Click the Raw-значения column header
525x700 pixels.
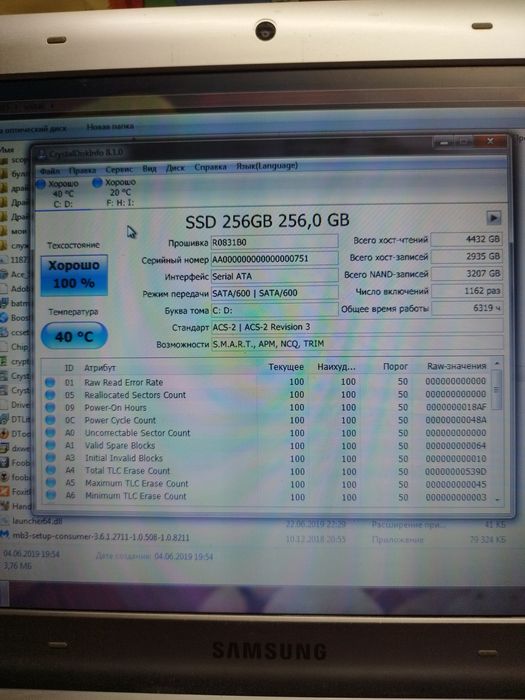(x=456, y=366)
